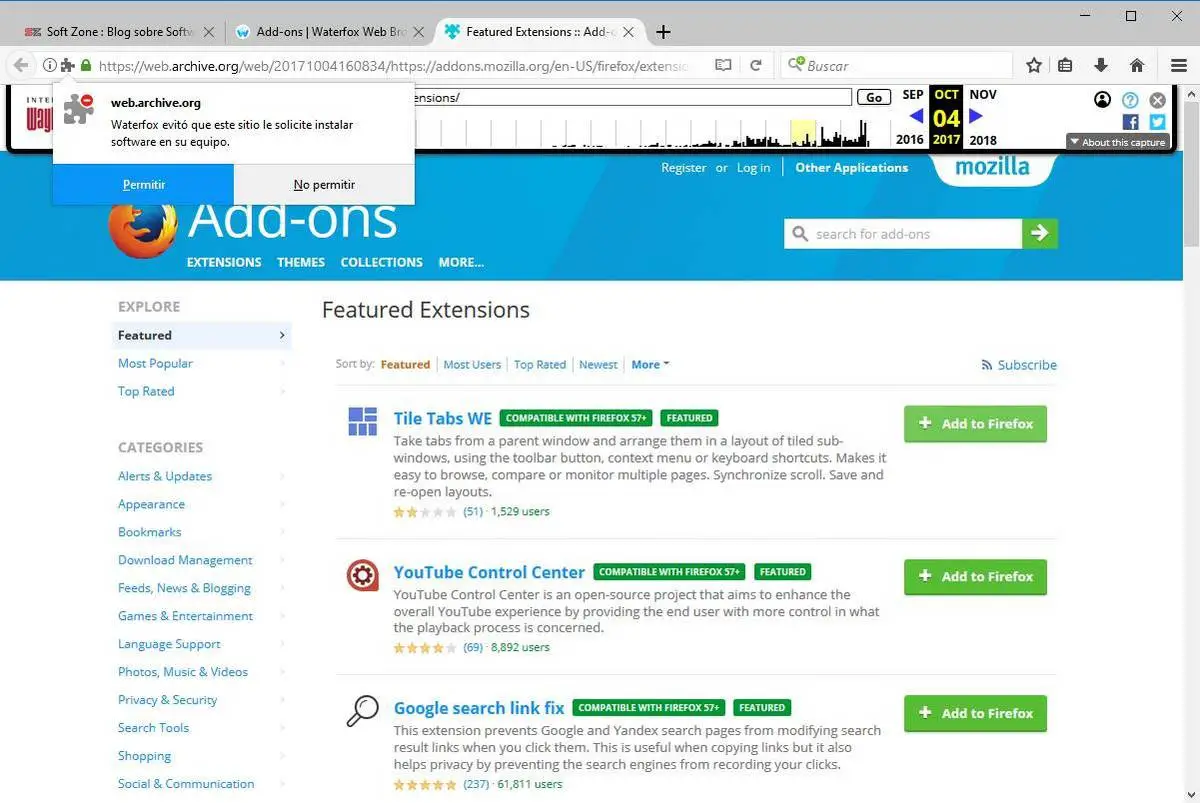Sort by Newest
This screenshot has width=1200, height=803.
[598, 365]
